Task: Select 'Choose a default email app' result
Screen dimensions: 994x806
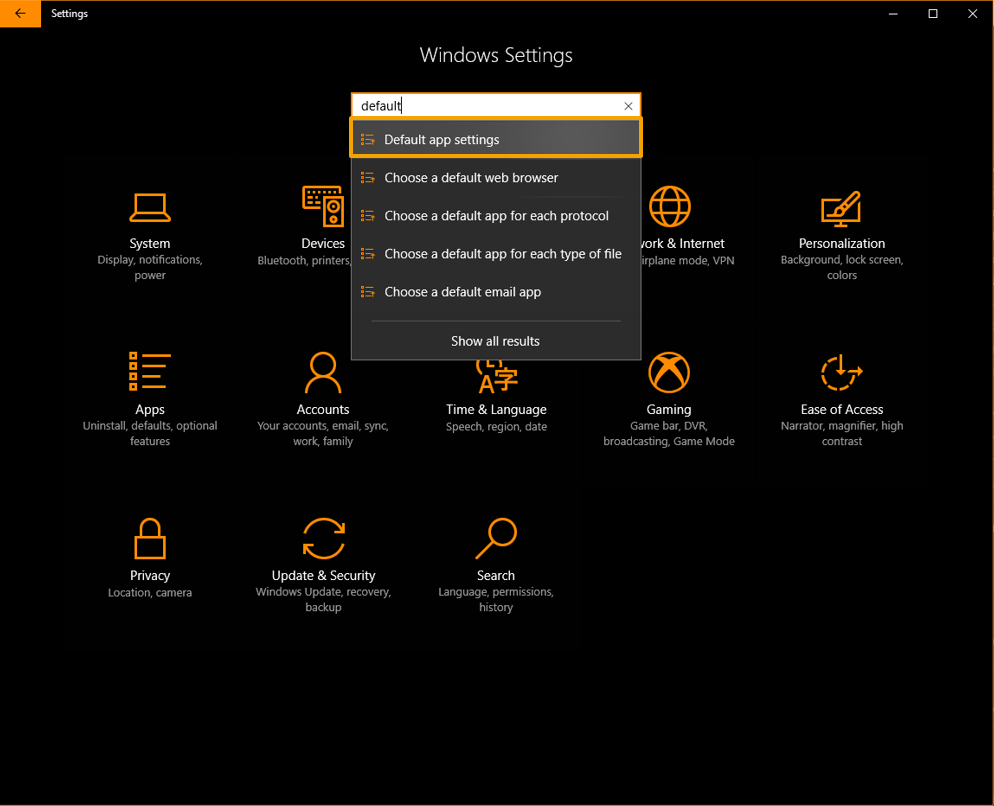Action: tap(496, 292)
